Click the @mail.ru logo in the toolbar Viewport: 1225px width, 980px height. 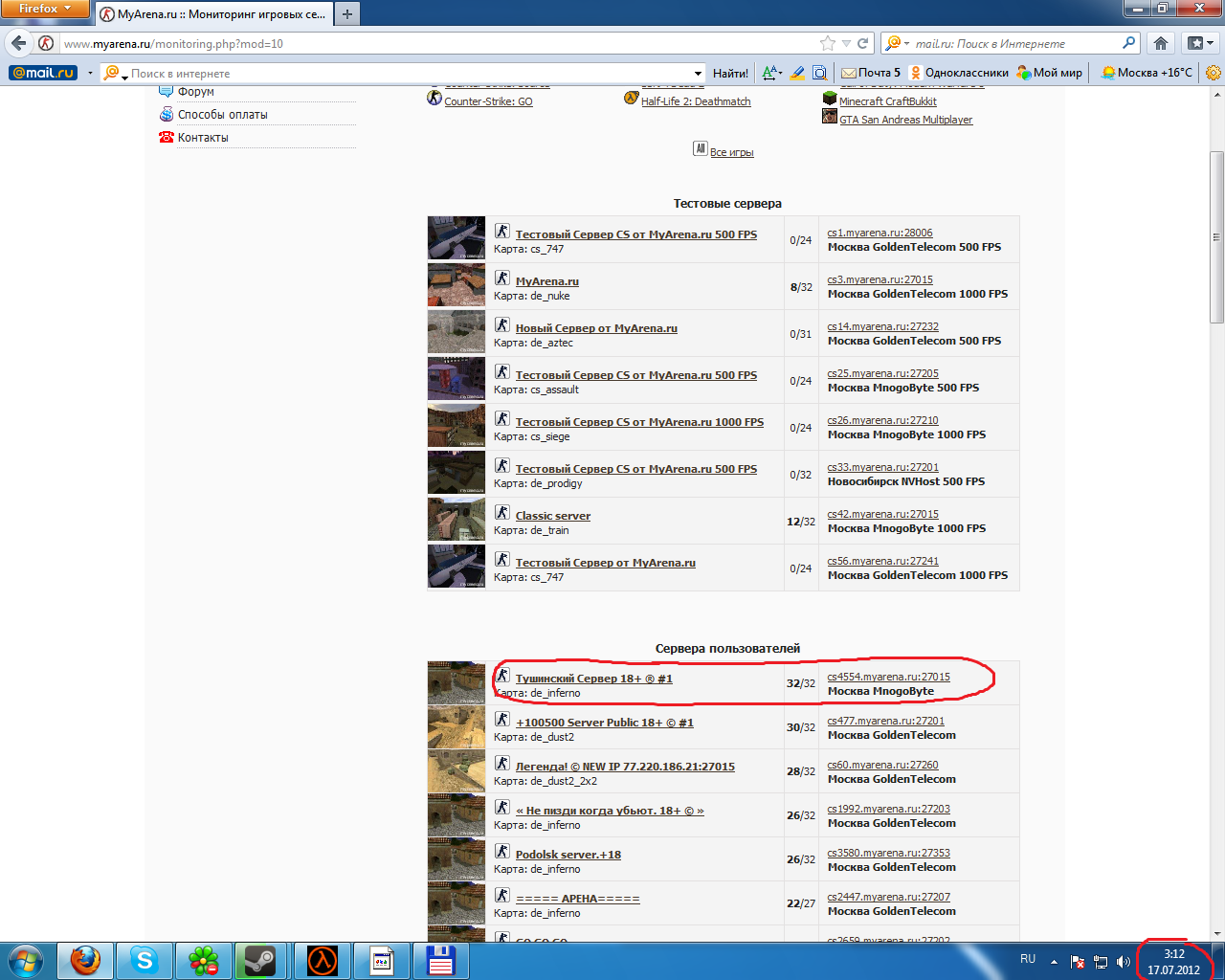(43, 73)
